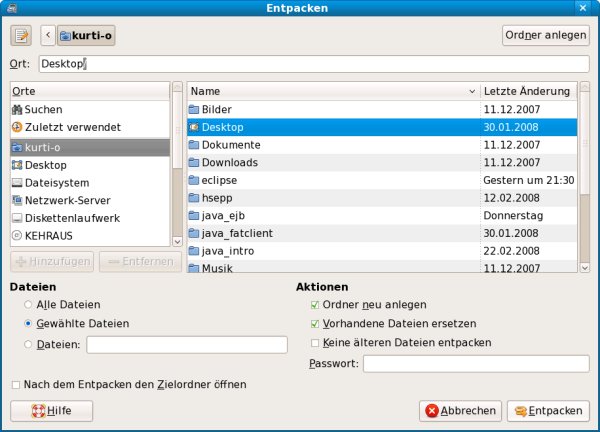Select Suchen in the places sidebar
Image resolution: width=600 pixels, height=432 pixels.
43,109
